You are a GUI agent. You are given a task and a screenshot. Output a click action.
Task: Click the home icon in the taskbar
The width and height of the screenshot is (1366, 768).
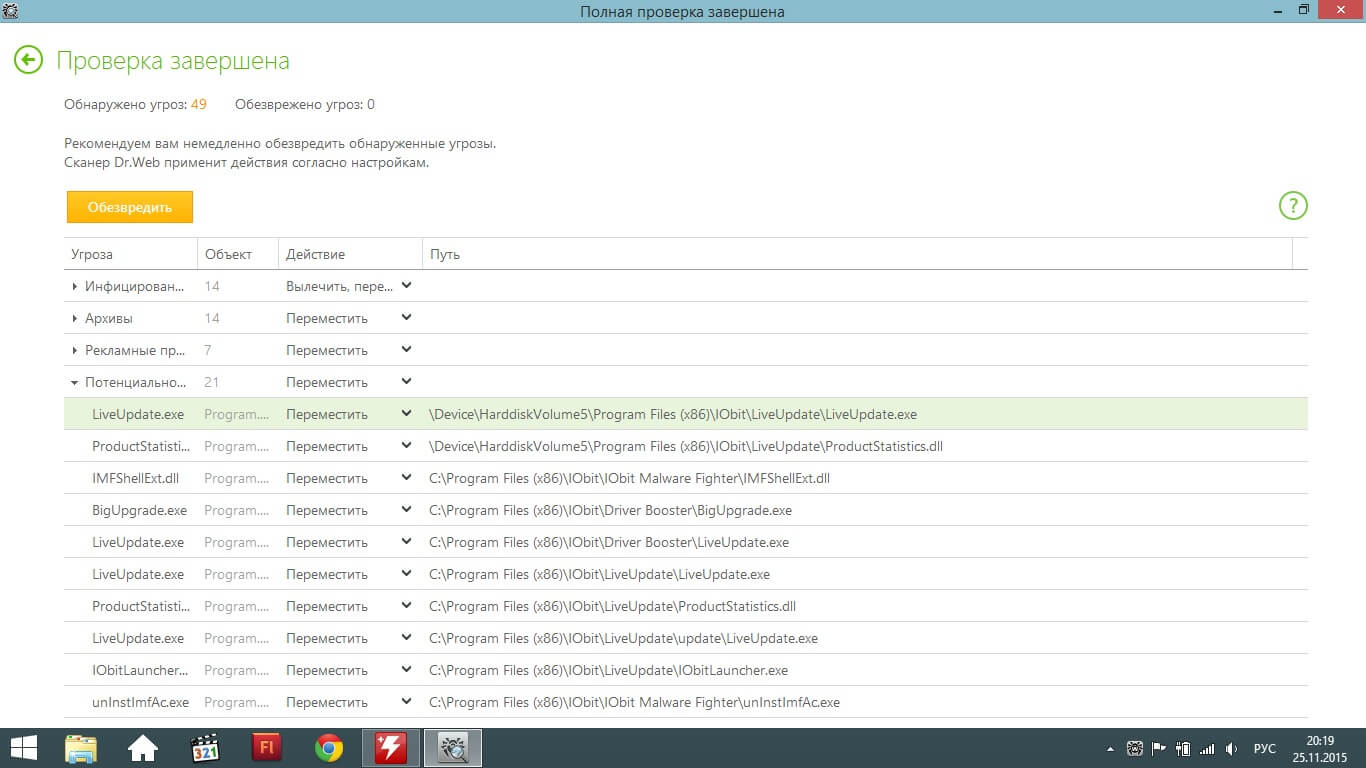click(x=142, y=748)
